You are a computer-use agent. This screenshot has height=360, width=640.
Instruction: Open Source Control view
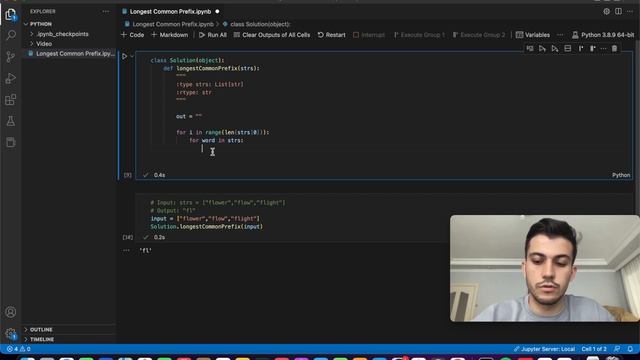[x=11, y=56]
